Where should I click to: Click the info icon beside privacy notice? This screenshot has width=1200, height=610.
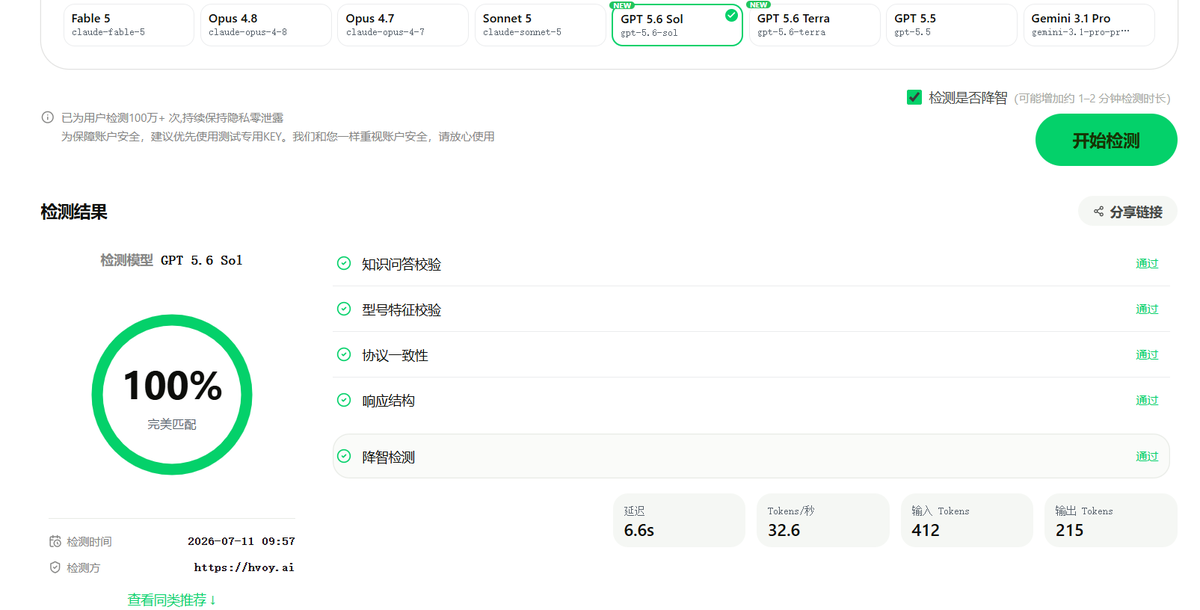pyautogui.click(x=47, y=117)
